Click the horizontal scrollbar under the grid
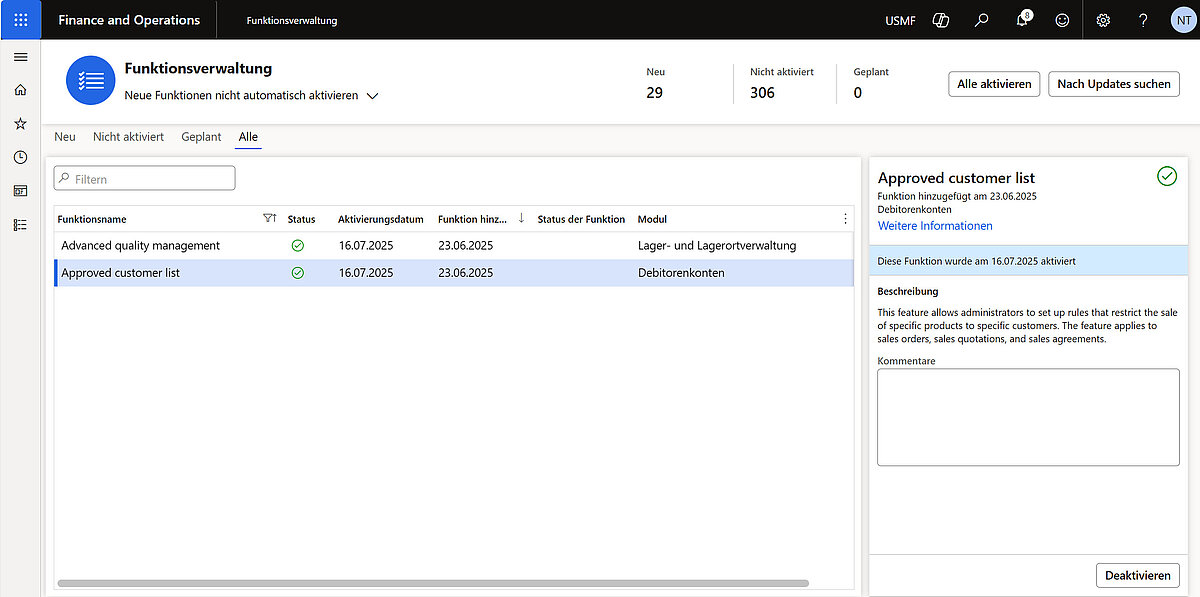Image resolution: width=1200 pixels, height=597 pixels. 432,582
